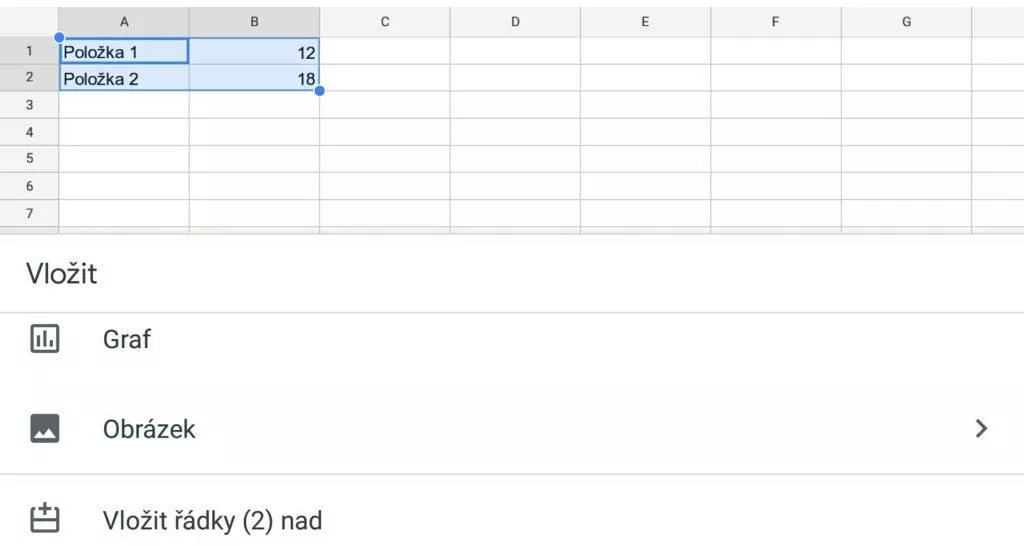Select cell containing Položka 1

click(x=124, y=52)
